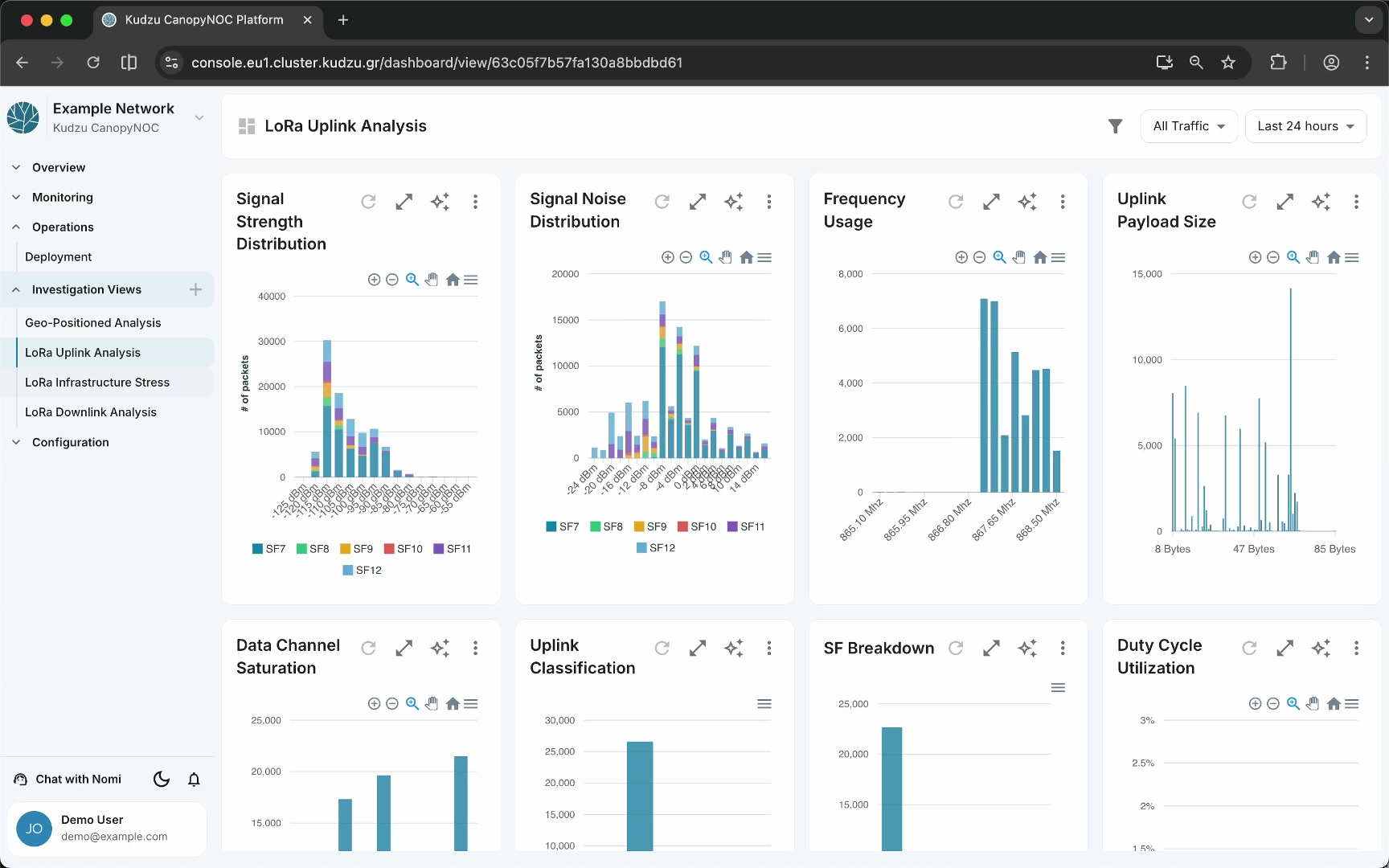Open more options on Signal Noise Distribution card
This screenshot has height=868, width=1389.
click(x=769, y=202)
